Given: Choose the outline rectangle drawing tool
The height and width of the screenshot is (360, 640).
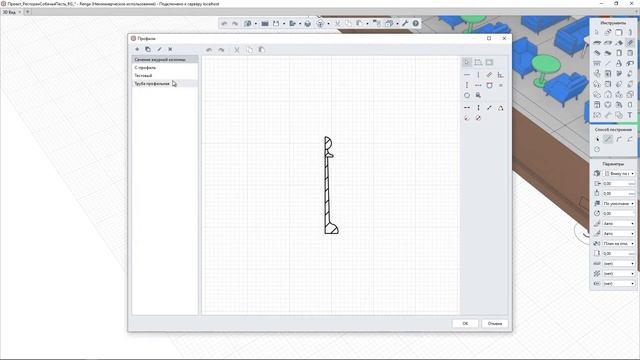Looking at the screenshot, I should click(x=478, y=62).
